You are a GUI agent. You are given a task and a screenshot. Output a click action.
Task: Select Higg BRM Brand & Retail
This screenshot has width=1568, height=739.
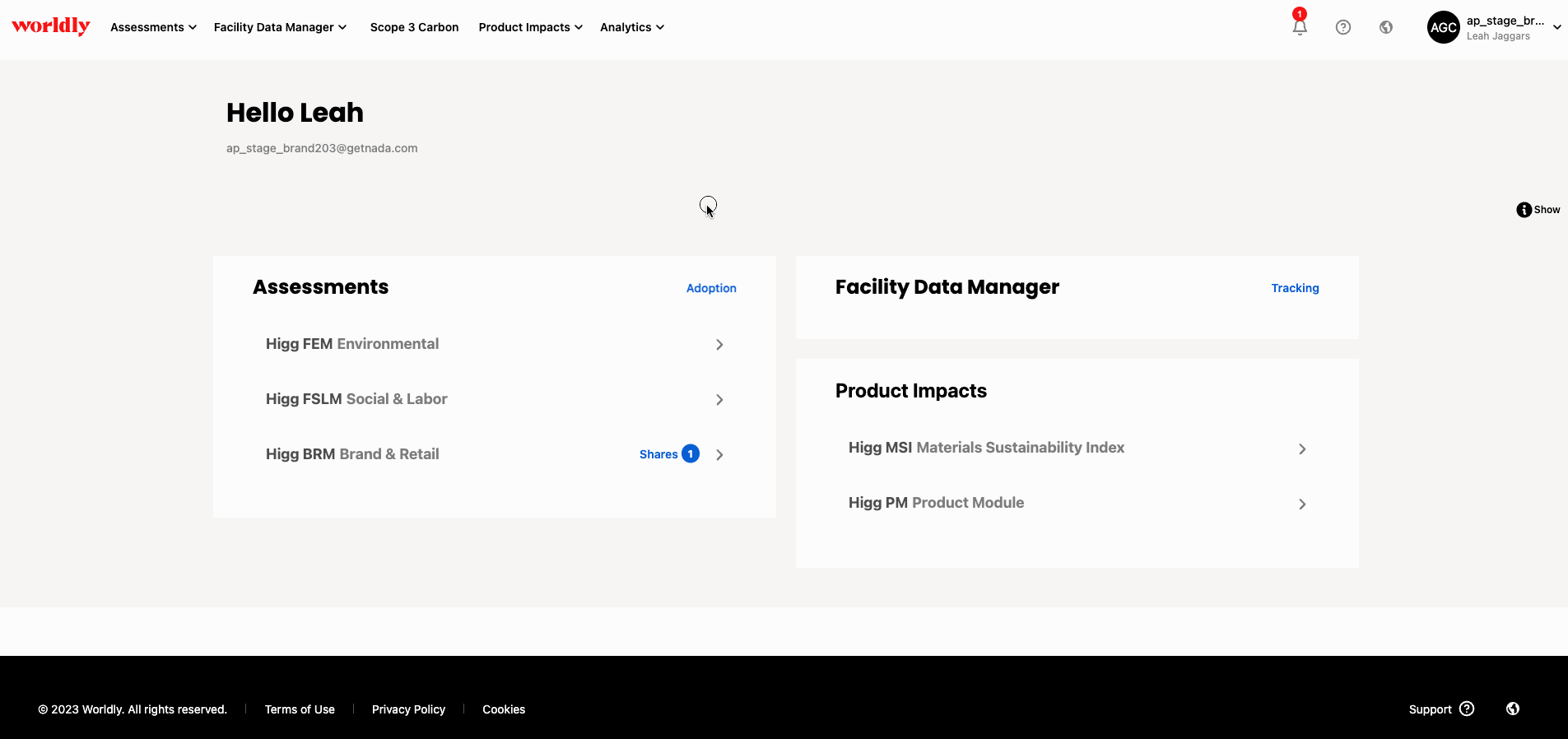click(x=352, y=454)
